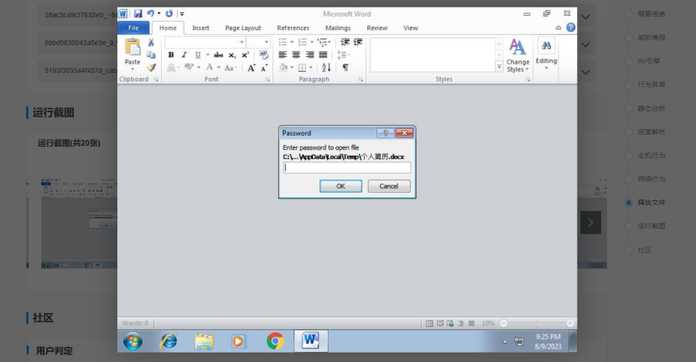Click the Zoom In button in status bar
Viewport: 696px width, 362px height.
[x=570, y=323]
